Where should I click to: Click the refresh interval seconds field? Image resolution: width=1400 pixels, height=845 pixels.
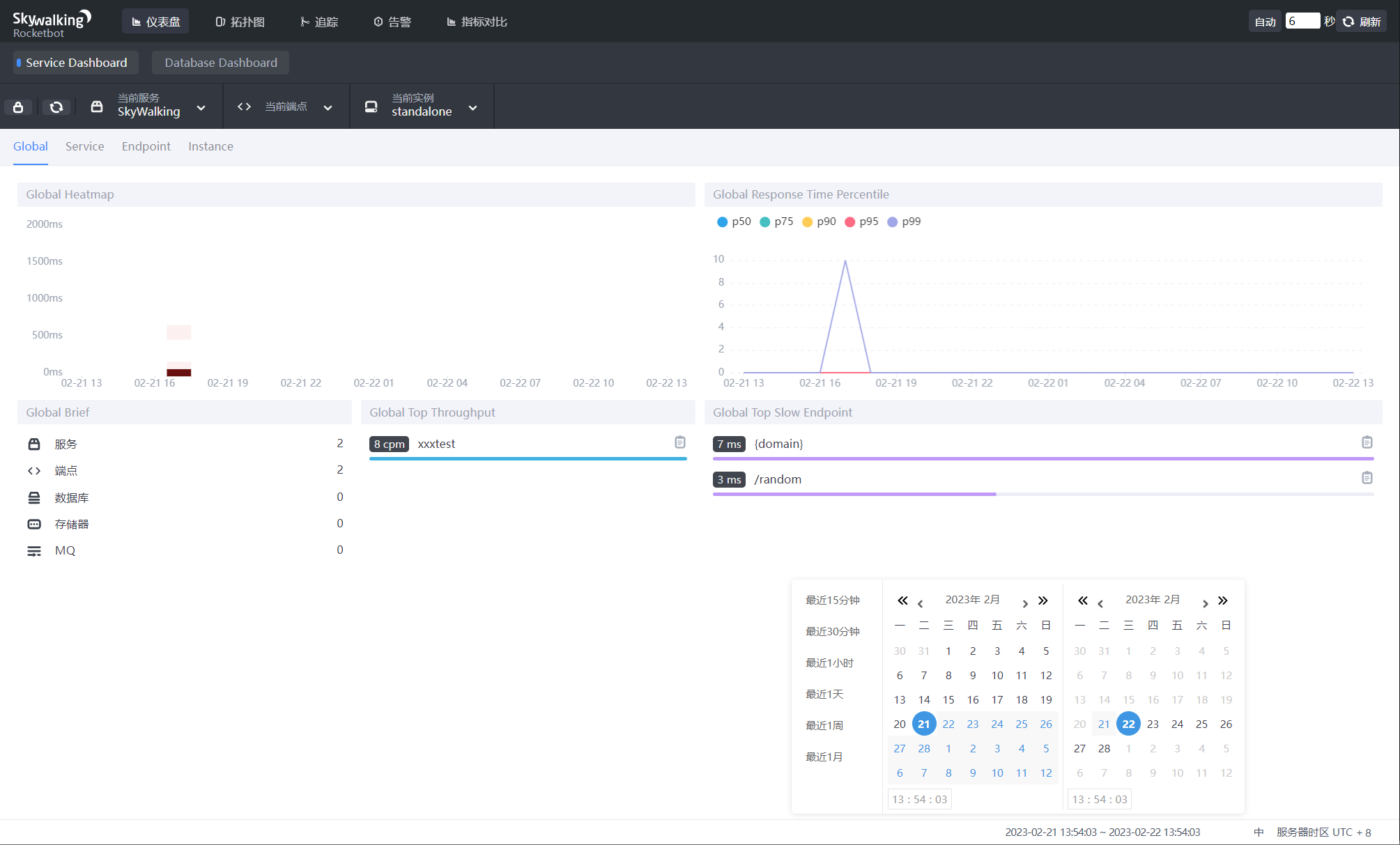pos(1302,21)
